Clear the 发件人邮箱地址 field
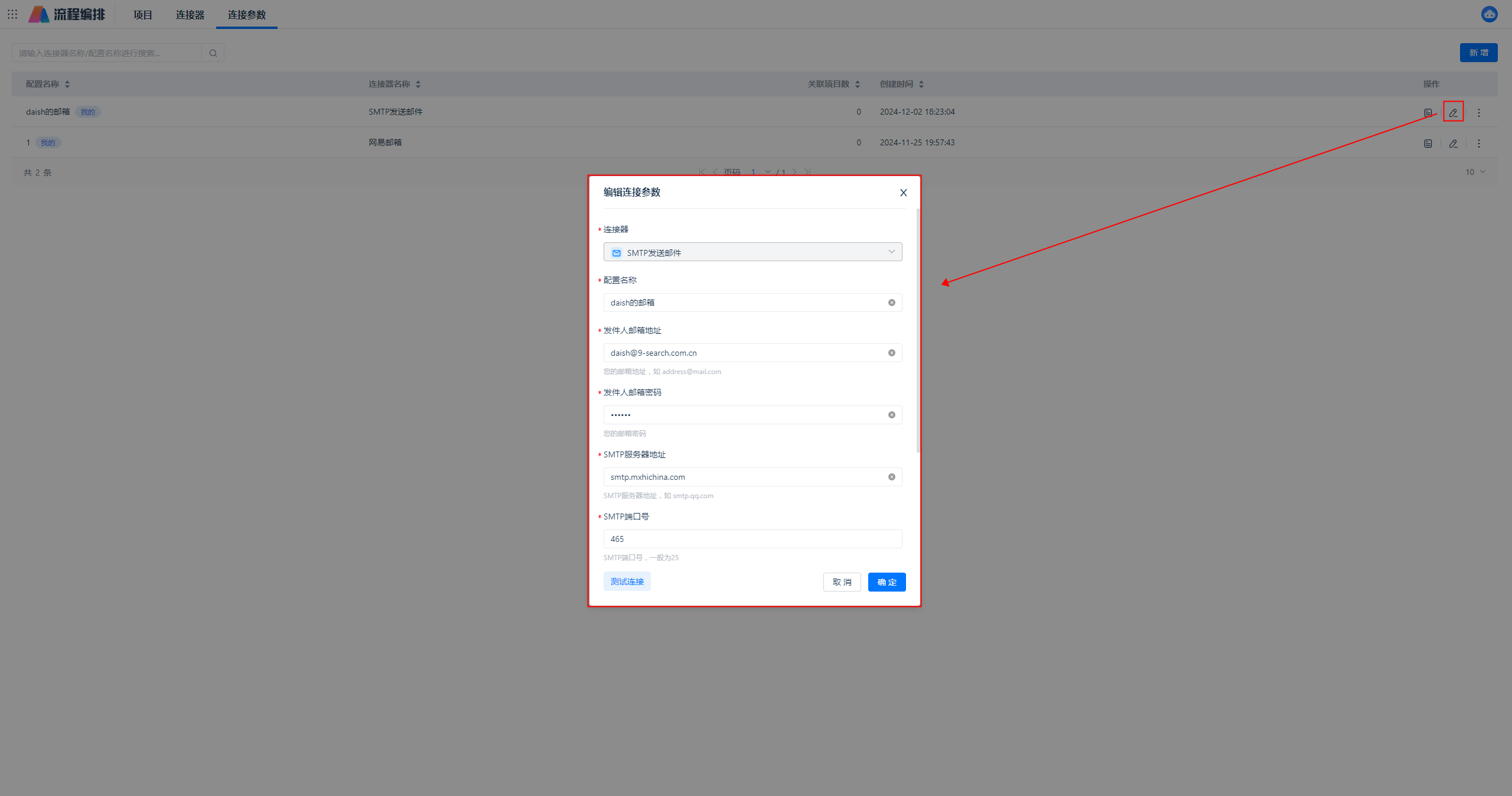 point(891,353)
